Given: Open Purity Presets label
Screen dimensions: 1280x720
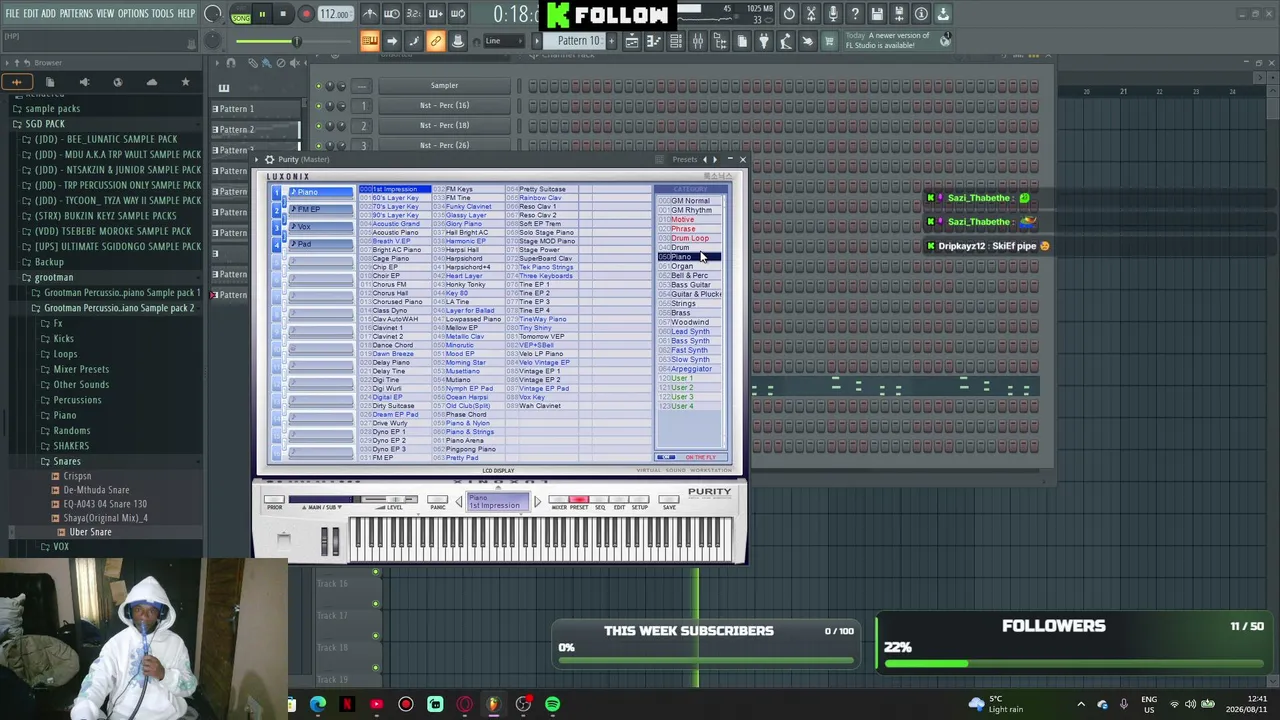Looking at the screenshot, I should 685,160.
